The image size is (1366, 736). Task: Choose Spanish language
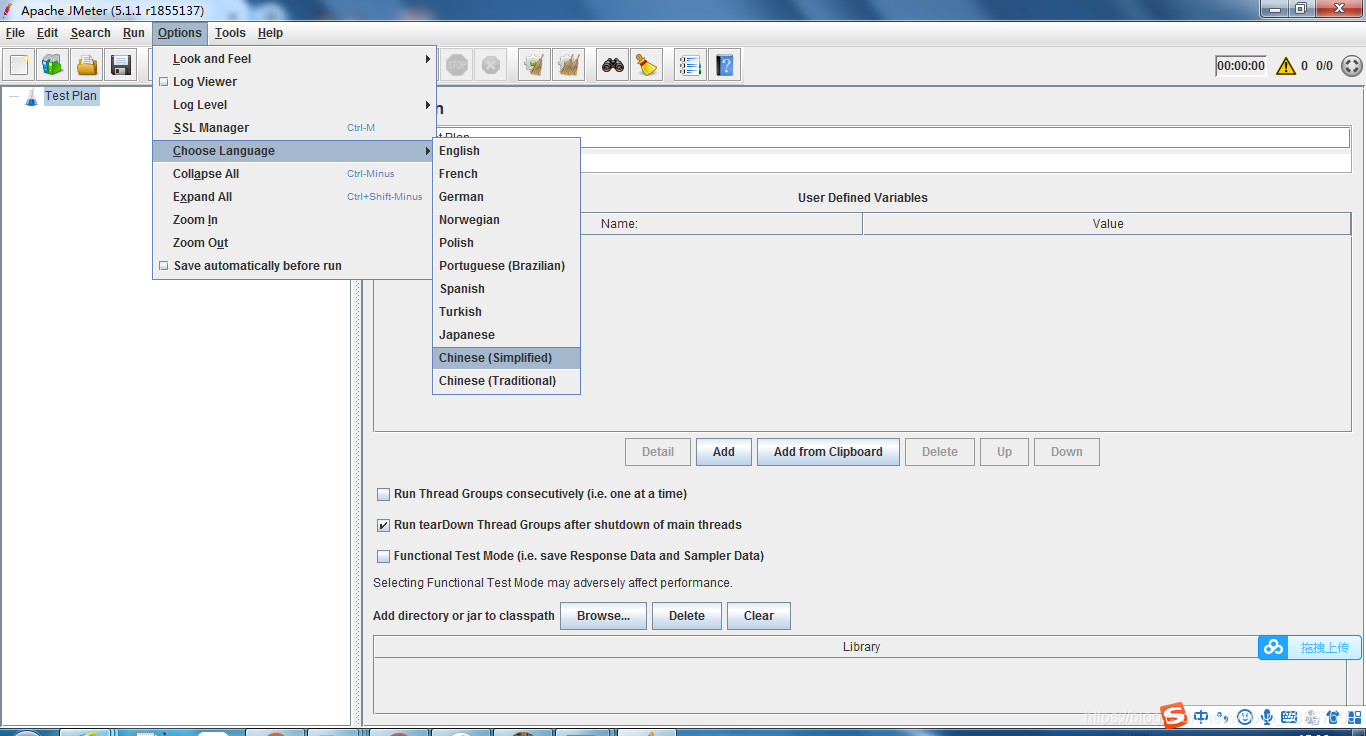506,289
